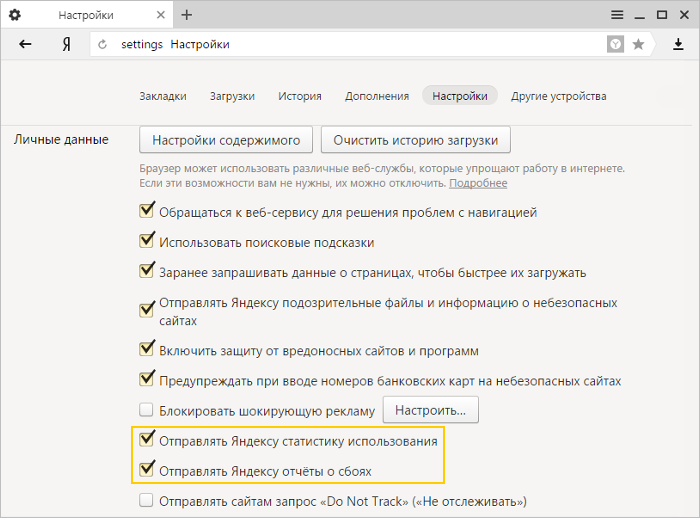700x518 pixels.
Task: Click the Protect shield icon in address bar
Action: (x=616, y=45)
